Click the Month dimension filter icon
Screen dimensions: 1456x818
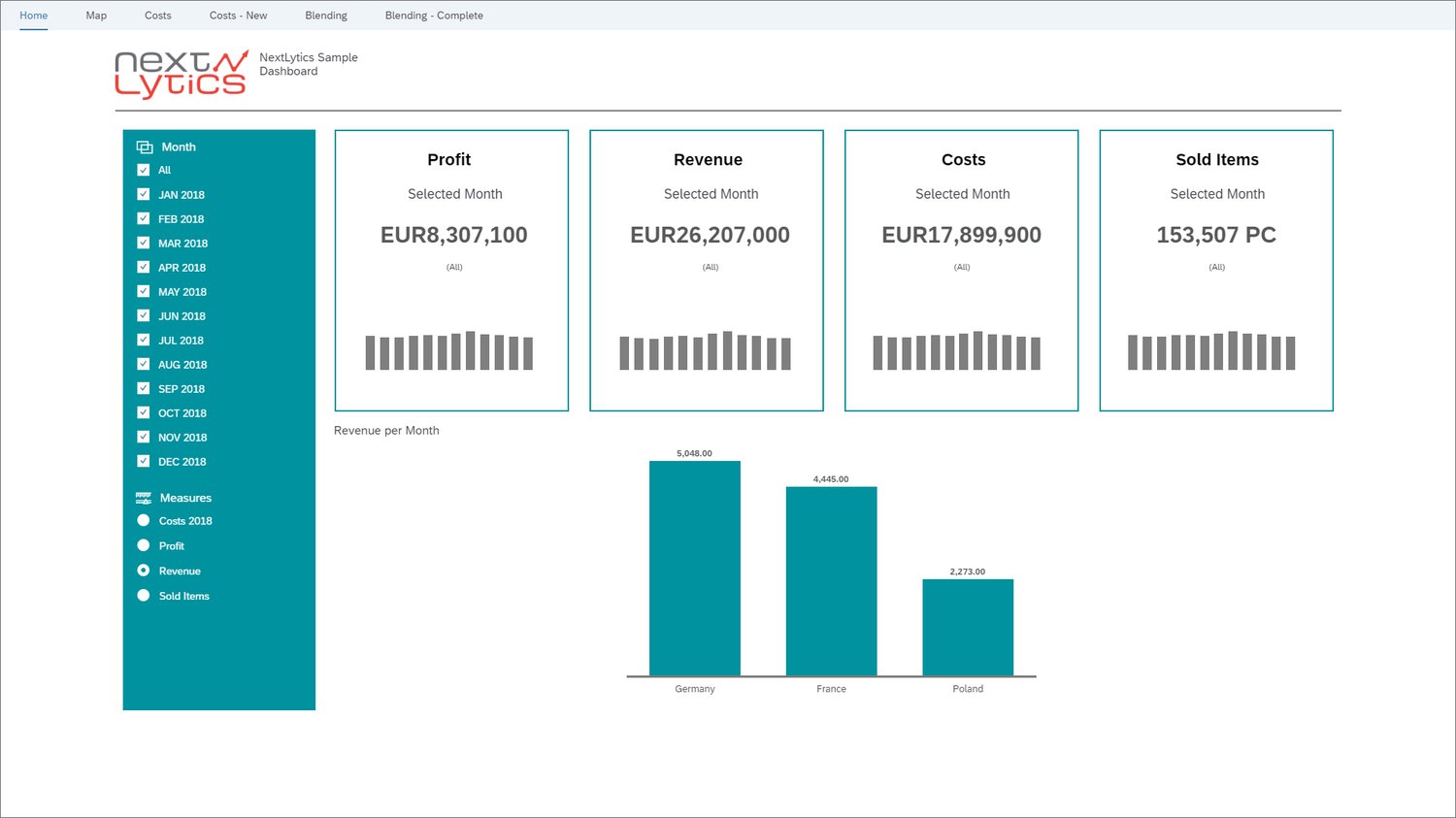[143, 146]
